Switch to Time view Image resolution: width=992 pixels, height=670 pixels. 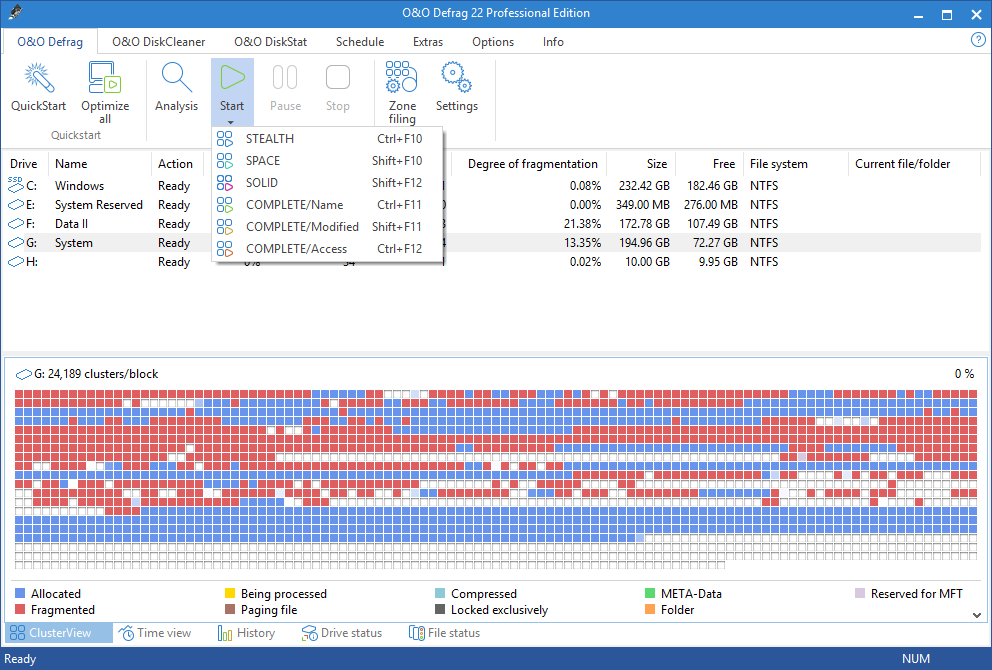(x=155, y=633)
